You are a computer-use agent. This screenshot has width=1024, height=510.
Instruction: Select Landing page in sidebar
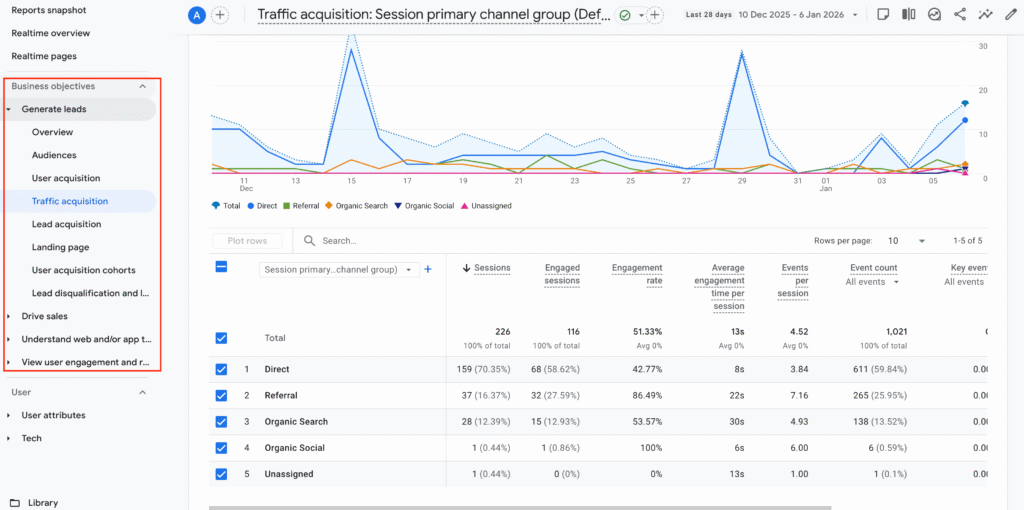pyautogui.click(x=60, y=247)
